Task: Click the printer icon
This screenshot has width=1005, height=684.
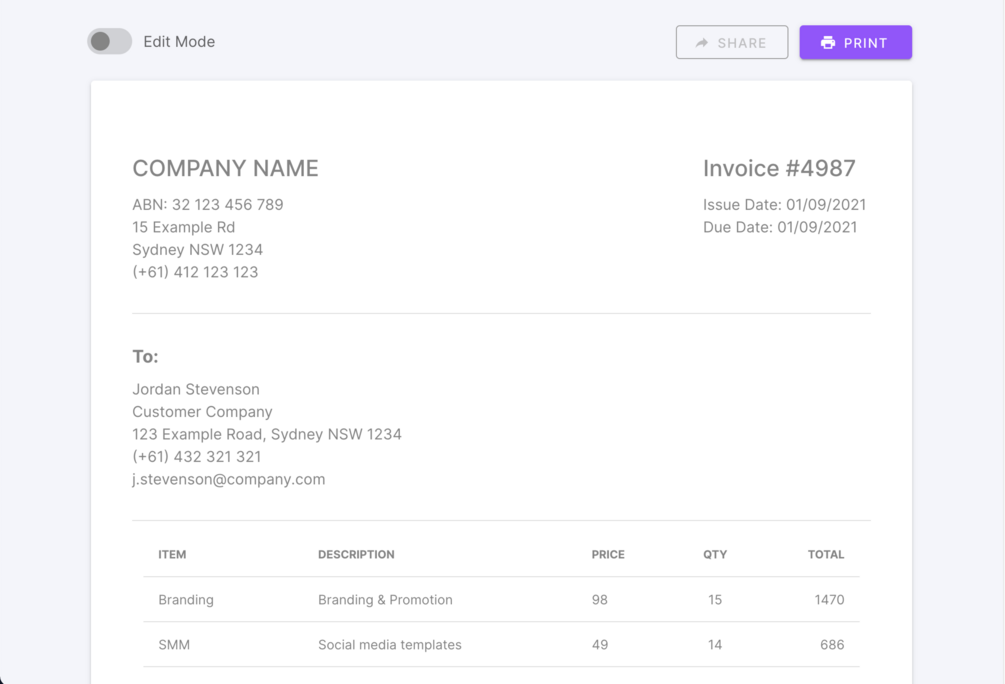Action: (828, 43)
